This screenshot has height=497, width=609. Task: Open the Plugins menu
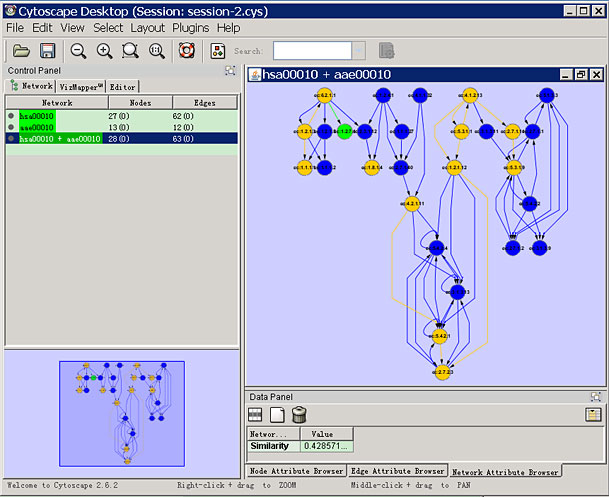tap(189, 28)
